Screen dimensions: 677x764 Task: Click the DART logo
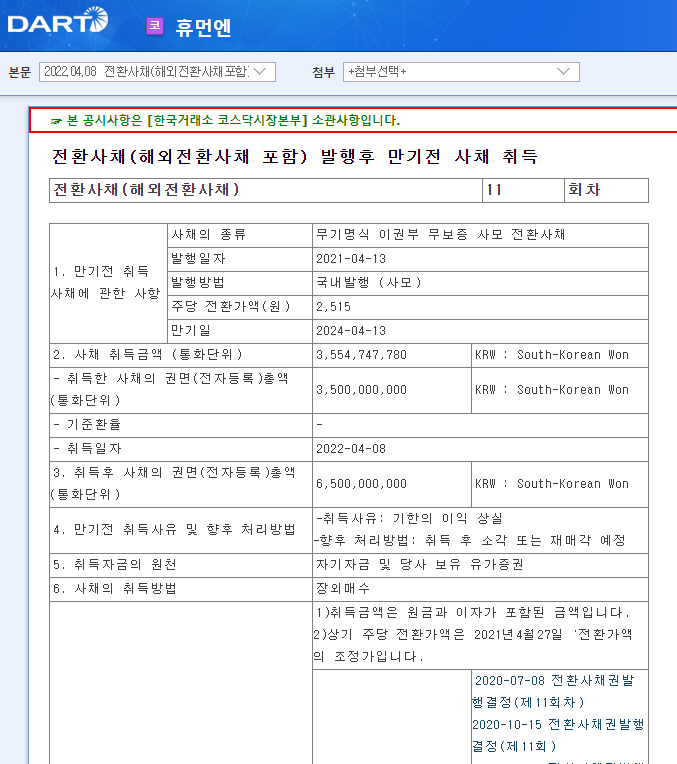point(58,20)
